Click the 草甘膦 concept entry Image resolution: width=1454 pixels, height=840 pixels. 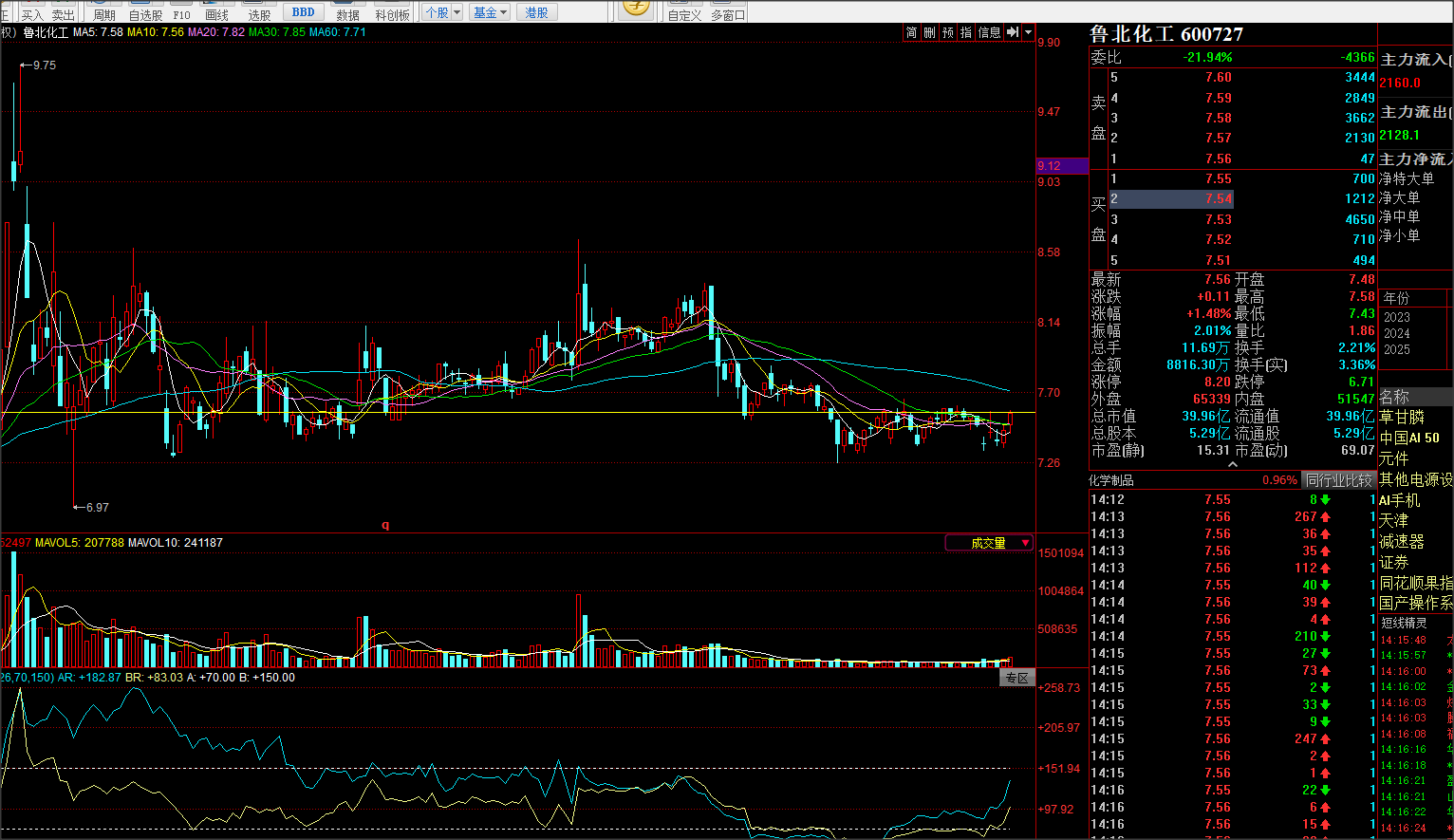coord(1402,417)
